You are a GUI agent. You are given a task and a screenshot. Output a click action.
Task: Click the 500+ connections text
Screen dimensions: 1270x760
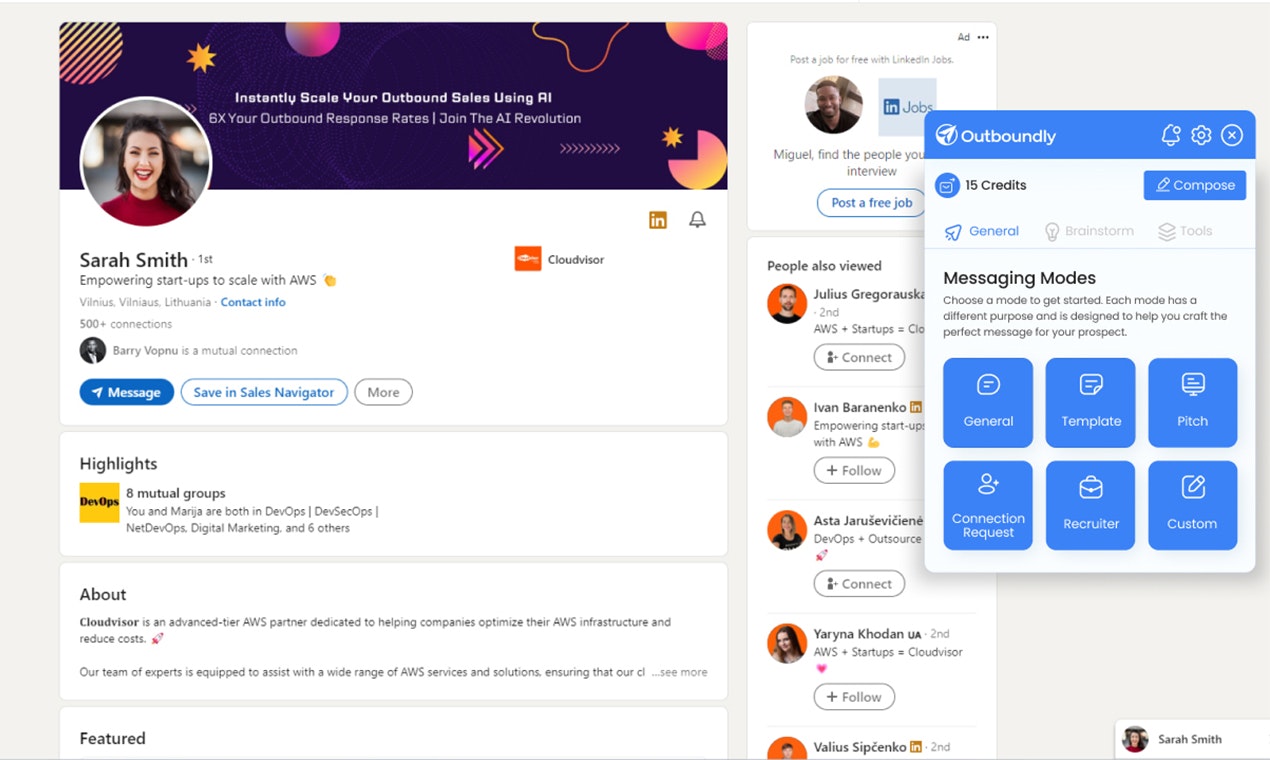click(x=126, y=324)
